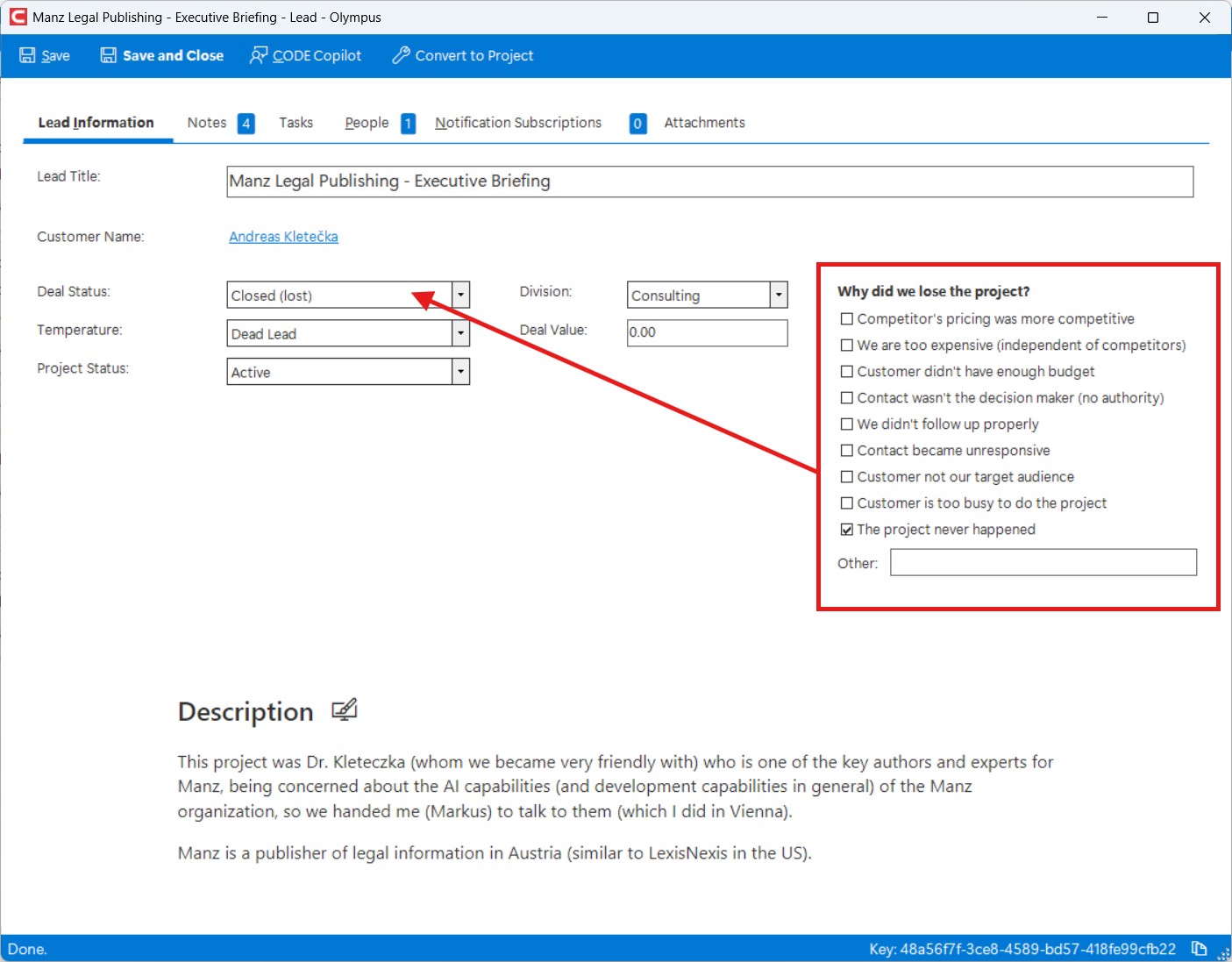Click the Save and Close disk icon

pyautogui.click(x=108, y=55)
